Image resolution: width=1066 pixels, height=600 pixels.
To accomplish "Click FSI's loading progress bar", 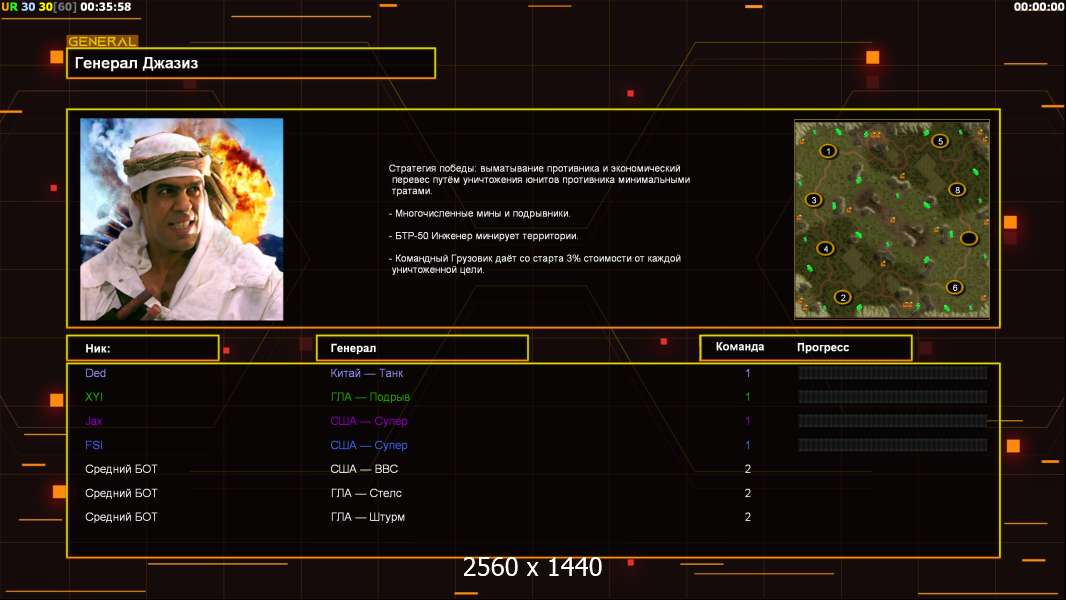I will pos(892,445).
